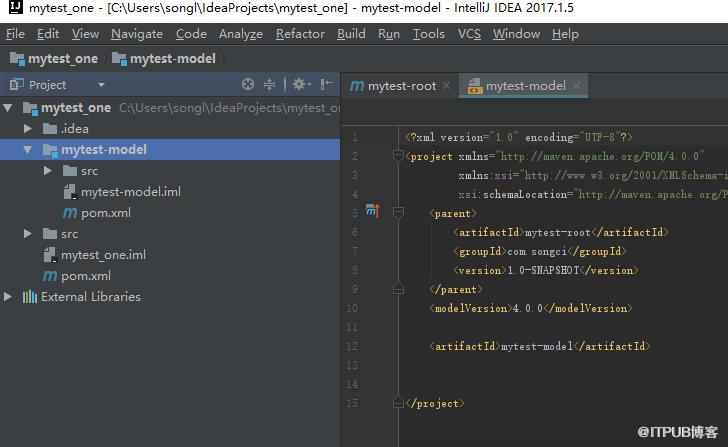The width and height of the screenshot is (728, 447).
Task: Open the Window menu
Action: click(516, 34)
